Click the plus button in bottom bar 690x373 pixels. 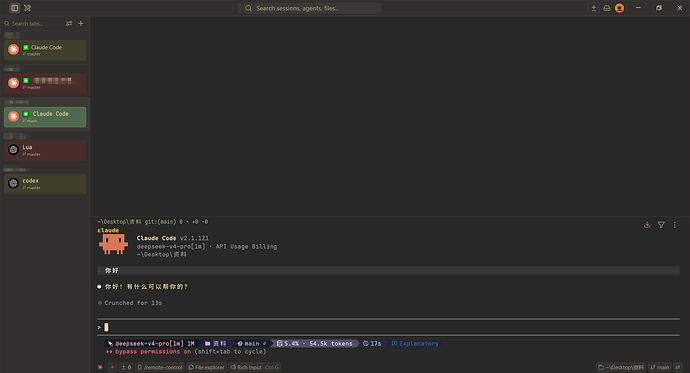[113, 367]
